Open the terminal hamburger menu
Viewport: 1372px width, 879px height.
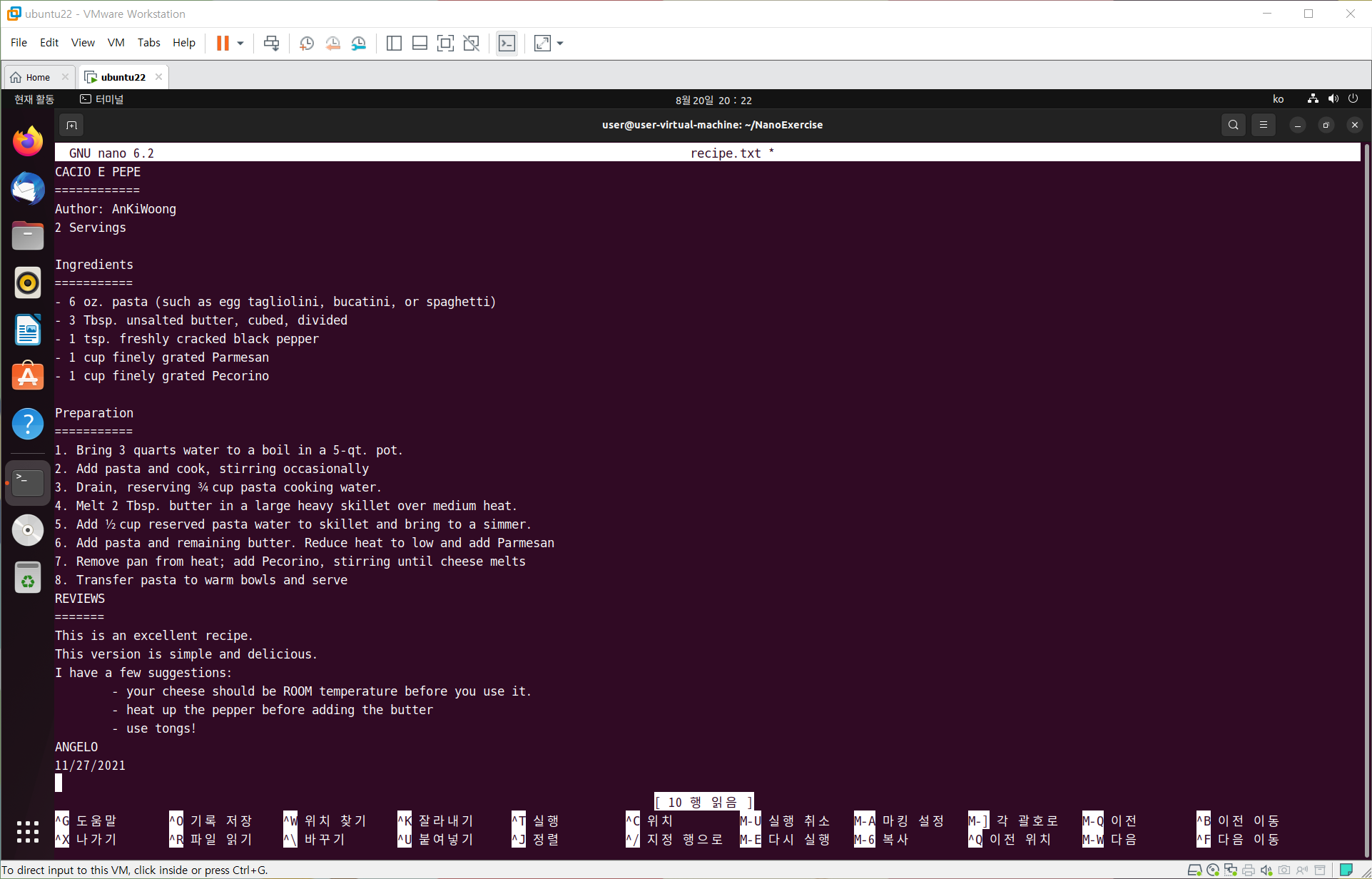[1264, 125]
